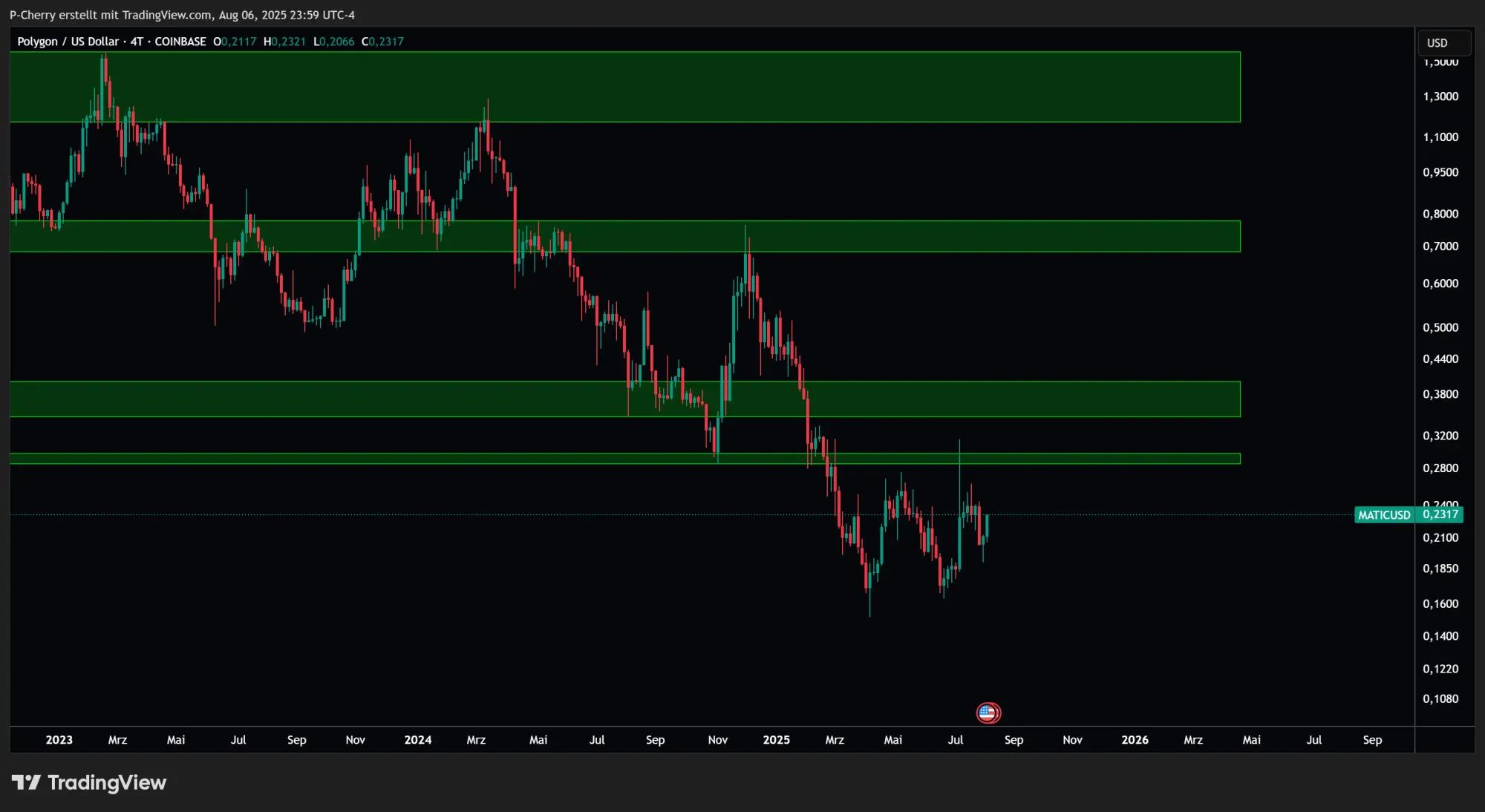Select the green zone between 0,7000 and 0,8000
1485x812 pixels.
coord(625,236)
